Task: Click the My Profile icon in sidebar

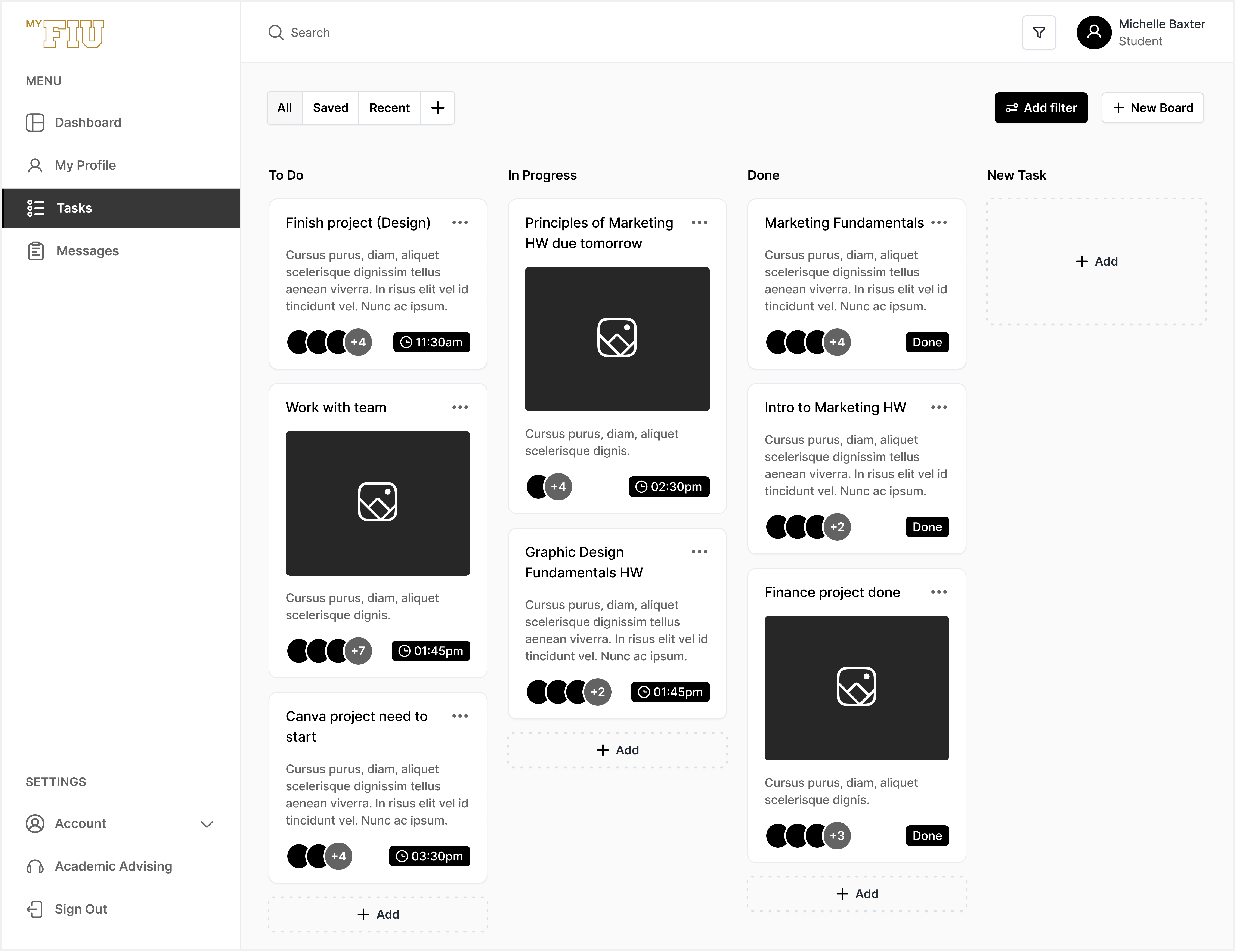Action: [x=35, y=164]
